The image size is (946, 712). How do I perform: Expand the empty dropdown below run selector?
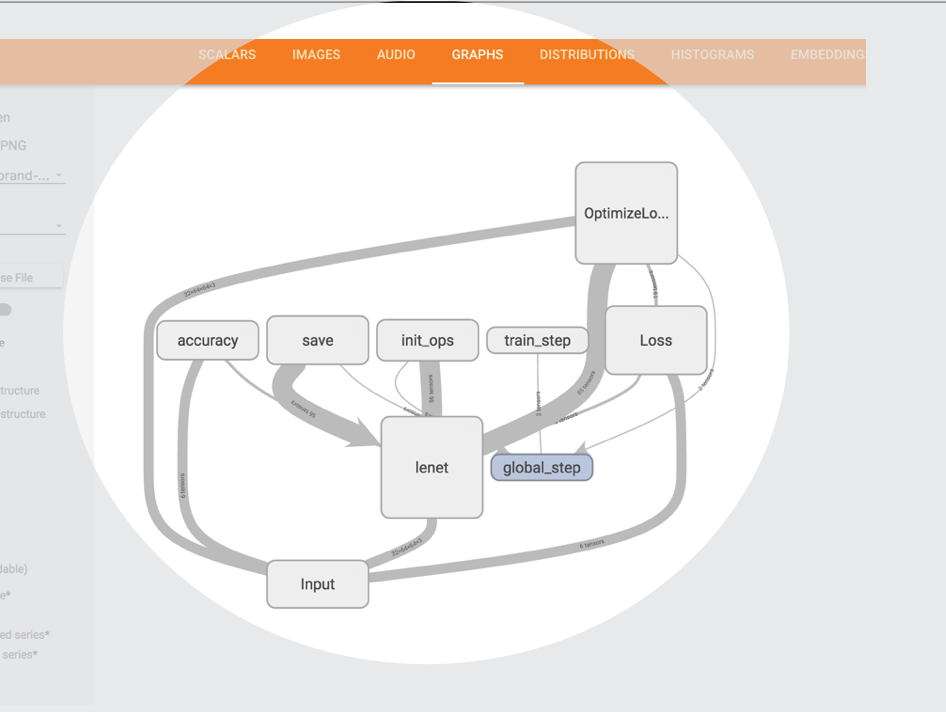(32, 226)
